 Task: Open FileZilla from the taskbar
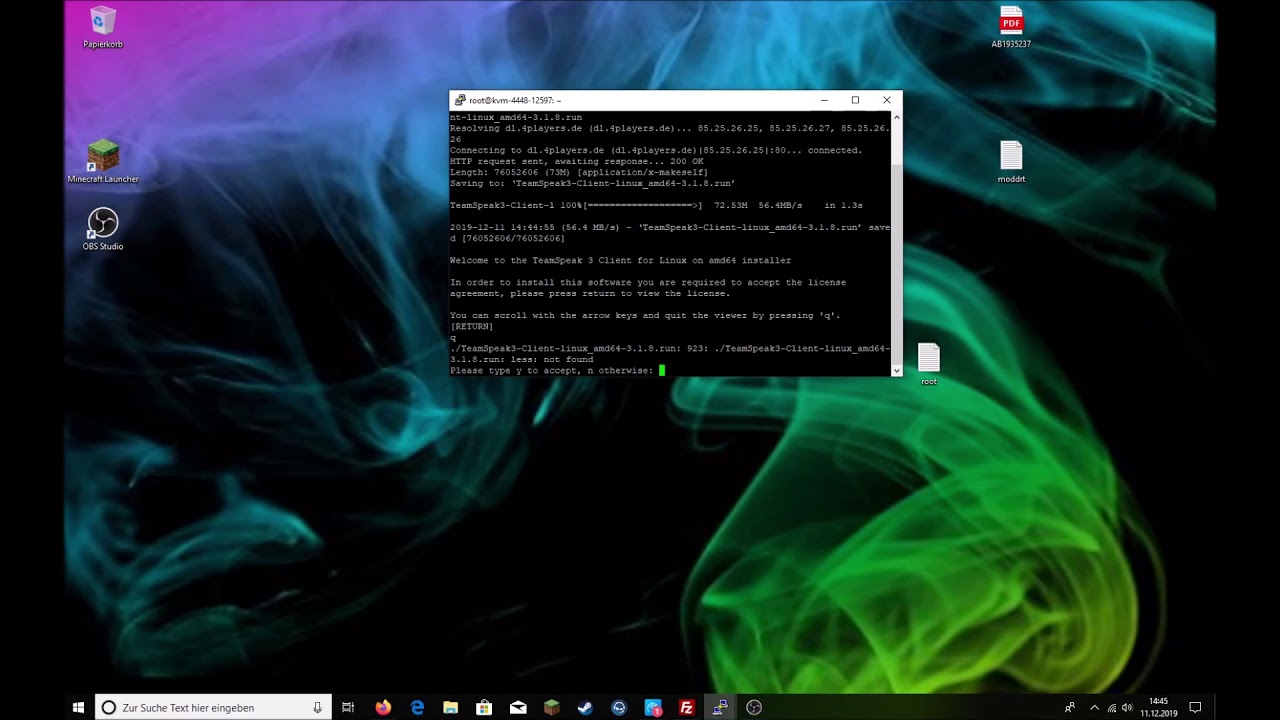coord(686,707)
